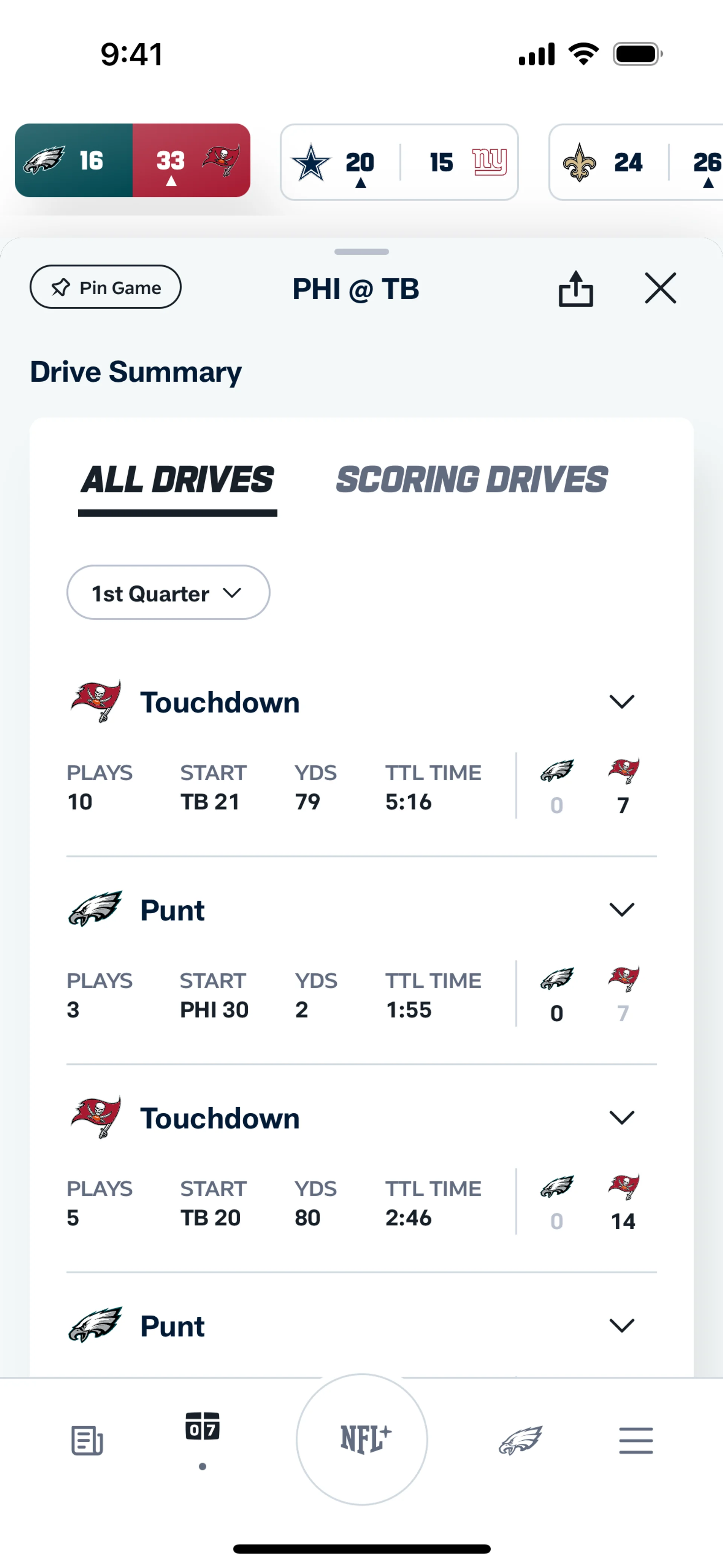The width and height of the screenshot is (723, 1568).
Task: Tap the panel drag handle
Action: (x=361, y=251)
